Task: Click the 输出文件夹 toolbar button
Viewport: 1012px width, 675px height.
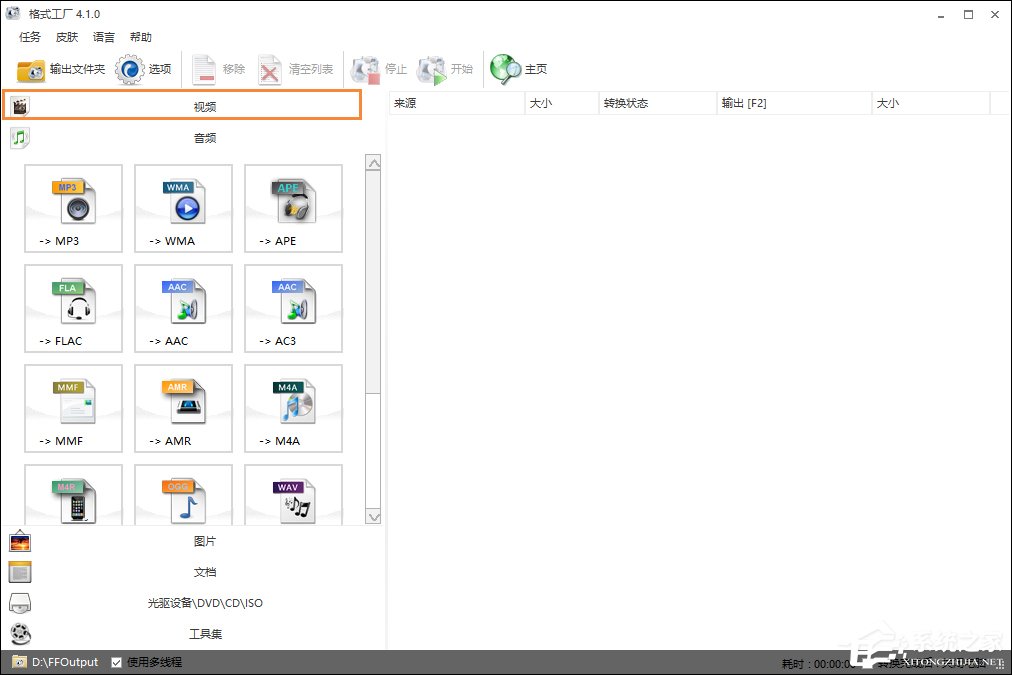Action: (x=61, y=69)
